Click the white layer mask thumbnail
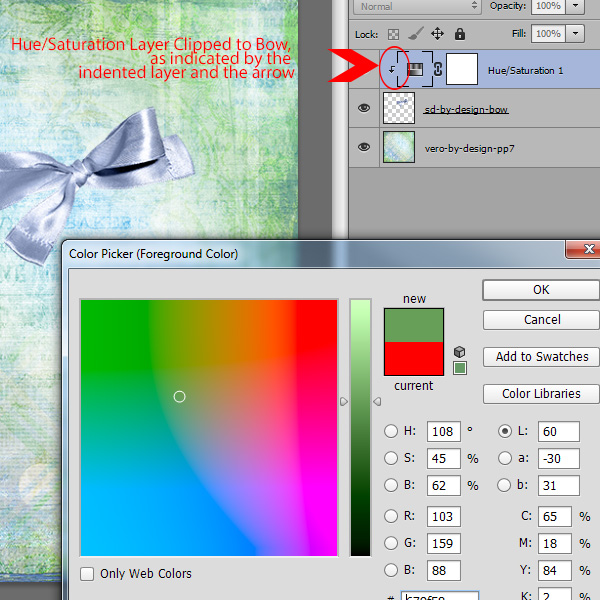Viewport: 600px width, 600px height. (x=462, y=69)
